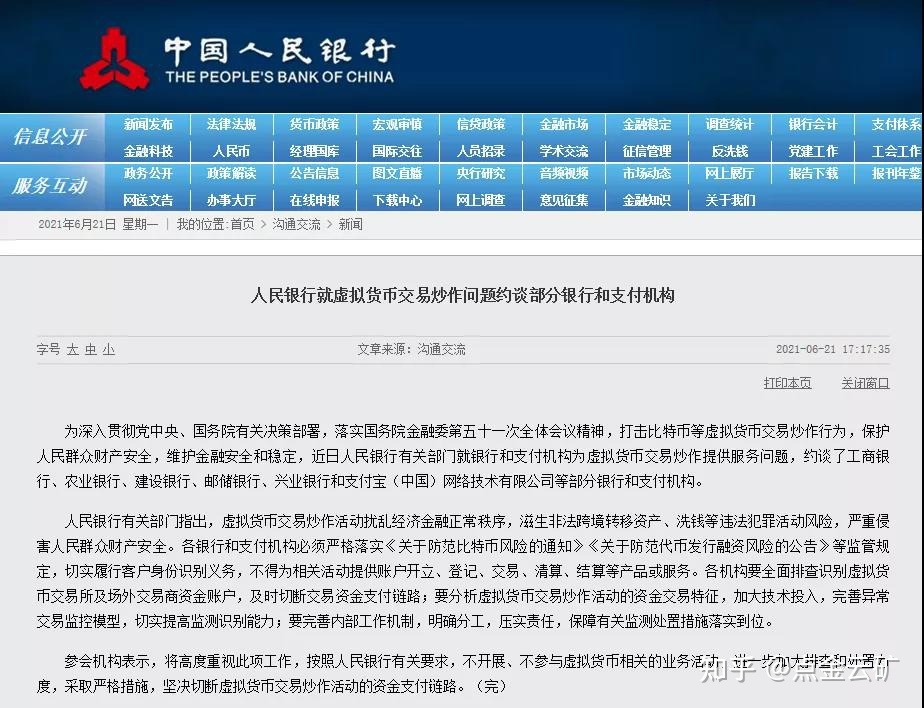Open the 银行会计 section
The width and height of the screenshot is (924, 708).
coord(813,124)
